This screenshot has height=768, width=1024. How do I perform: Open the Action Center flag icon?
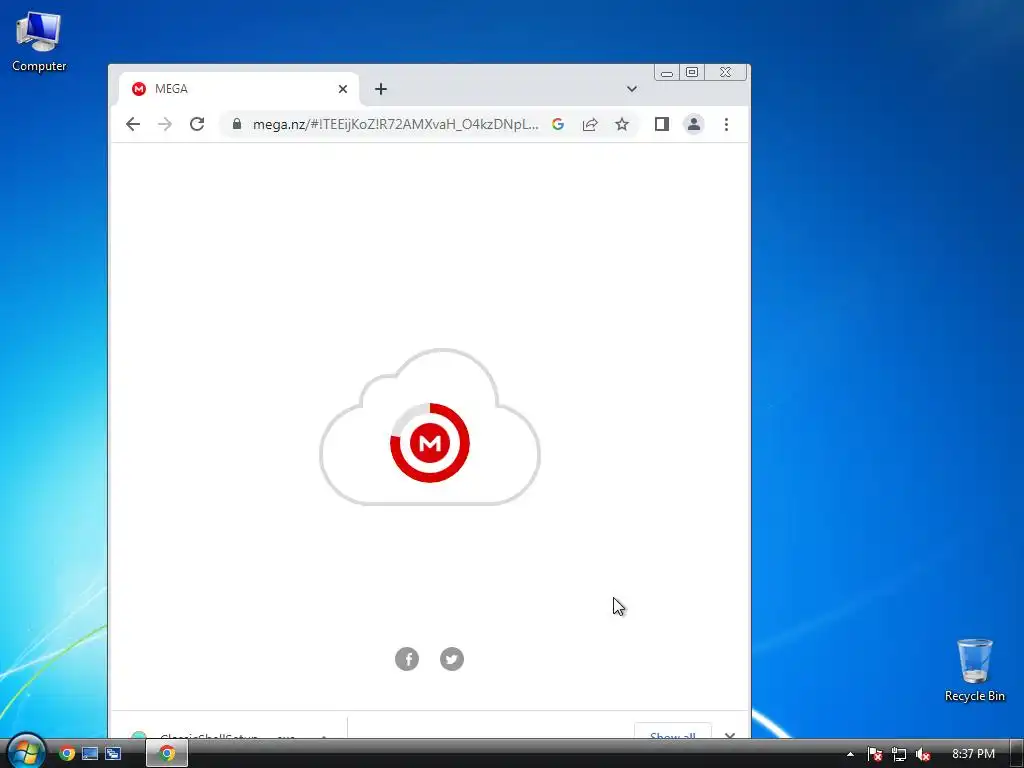coord(875,754)
